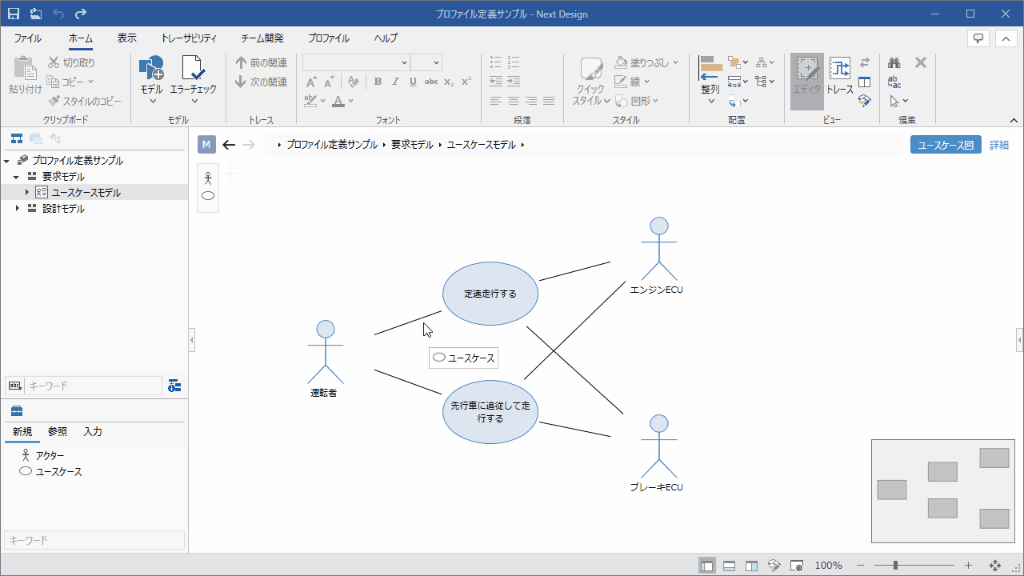
Task: Click the ユースケース図 view button
Action: pos(946,145)
